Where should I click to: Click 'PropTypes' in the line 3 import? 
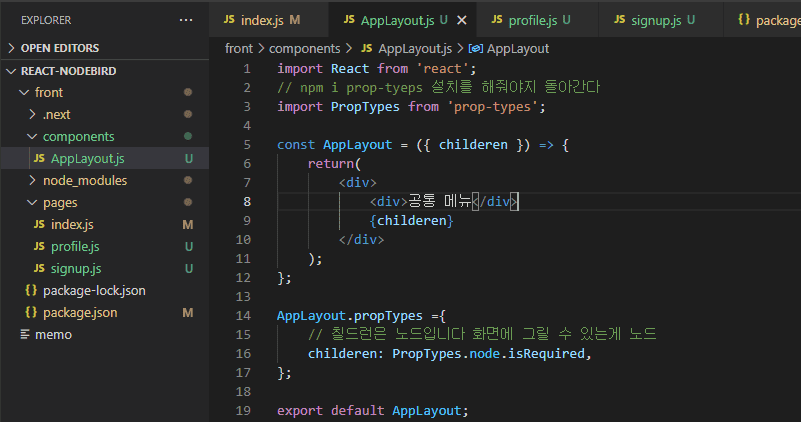(x=365, y=107)
